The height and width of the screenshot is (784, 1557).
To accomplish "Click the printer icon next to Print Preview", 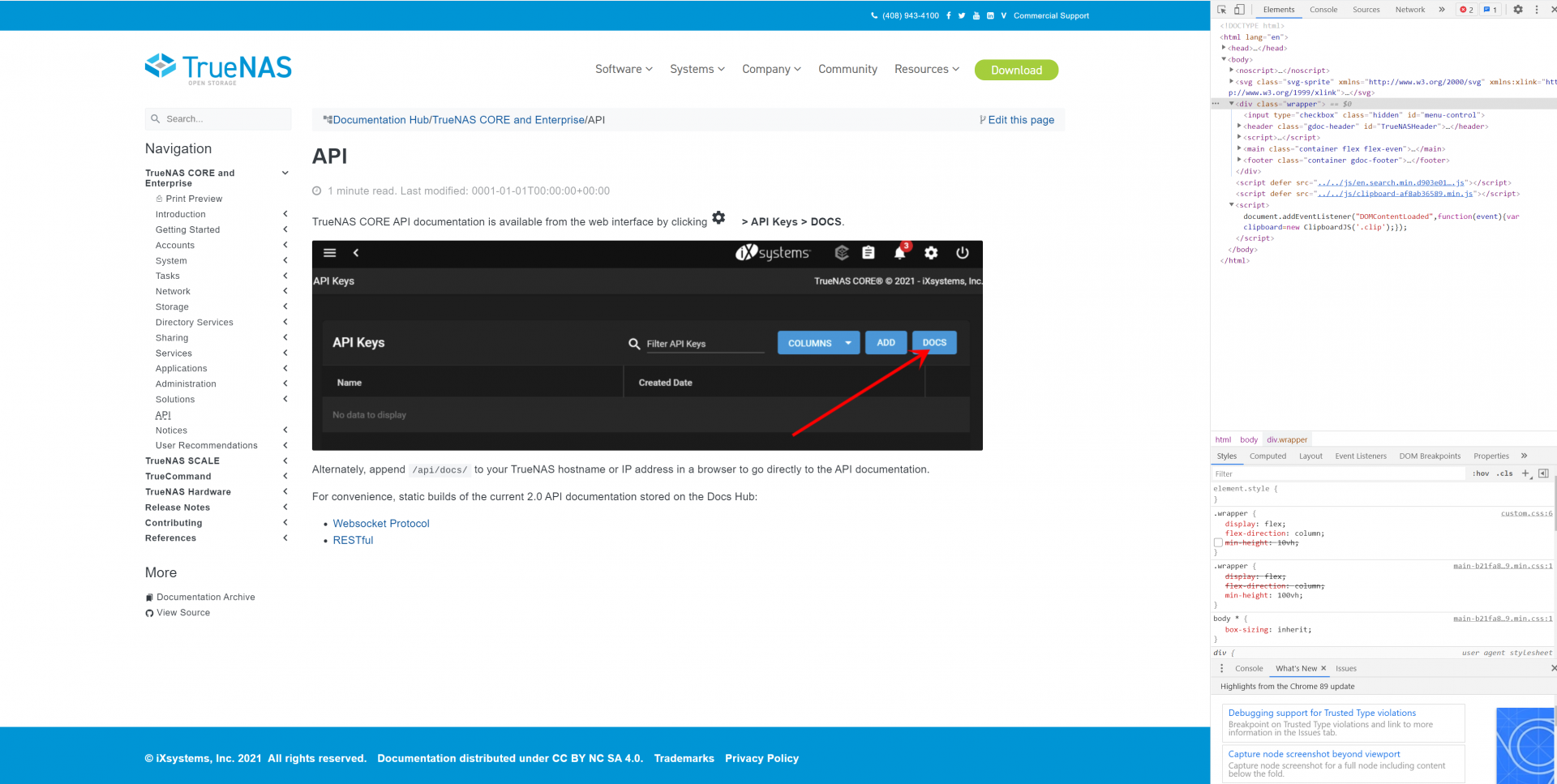I will click(x=159, y=199).
